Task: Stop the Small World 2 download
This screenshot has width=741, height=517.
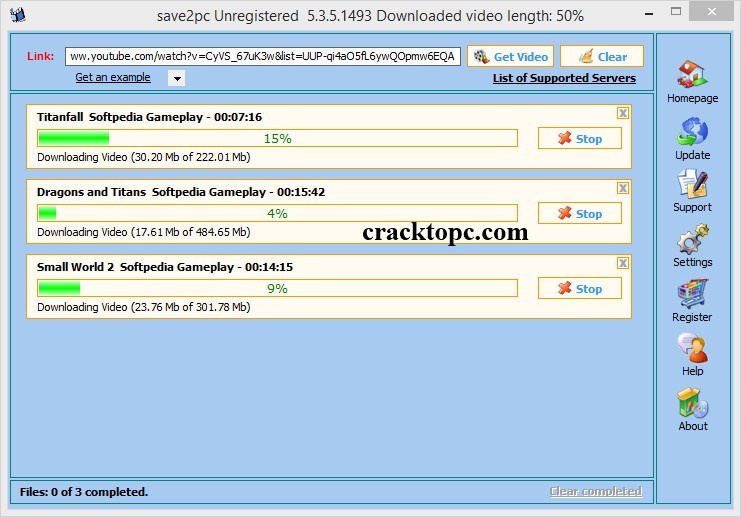Action: [580, 289]
